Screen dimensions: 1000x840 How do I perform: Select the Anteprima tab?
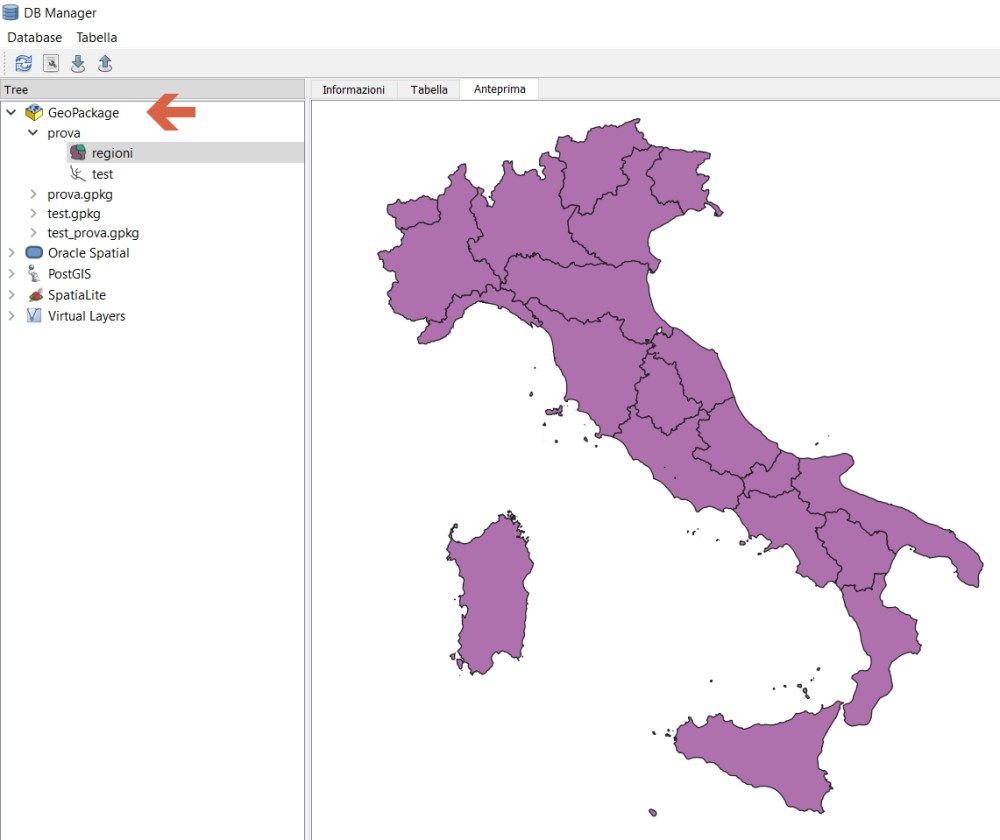point(499,89)
